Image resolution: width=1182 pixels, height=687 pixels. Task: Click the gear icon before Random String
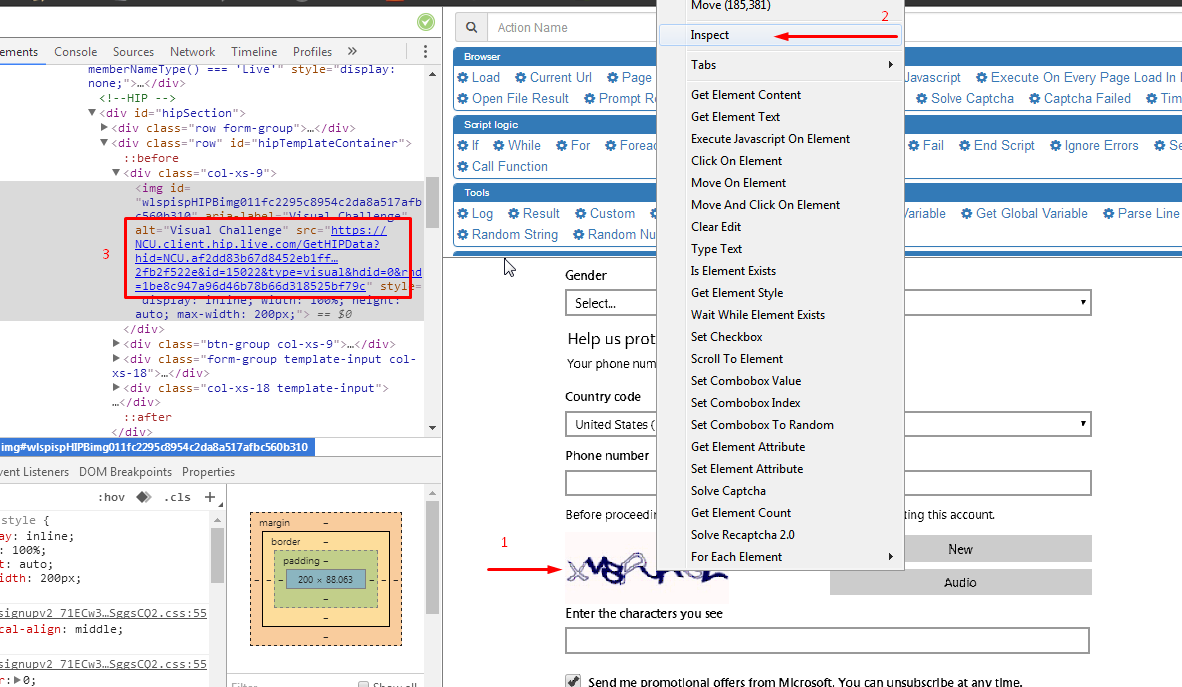coord(463,235)
